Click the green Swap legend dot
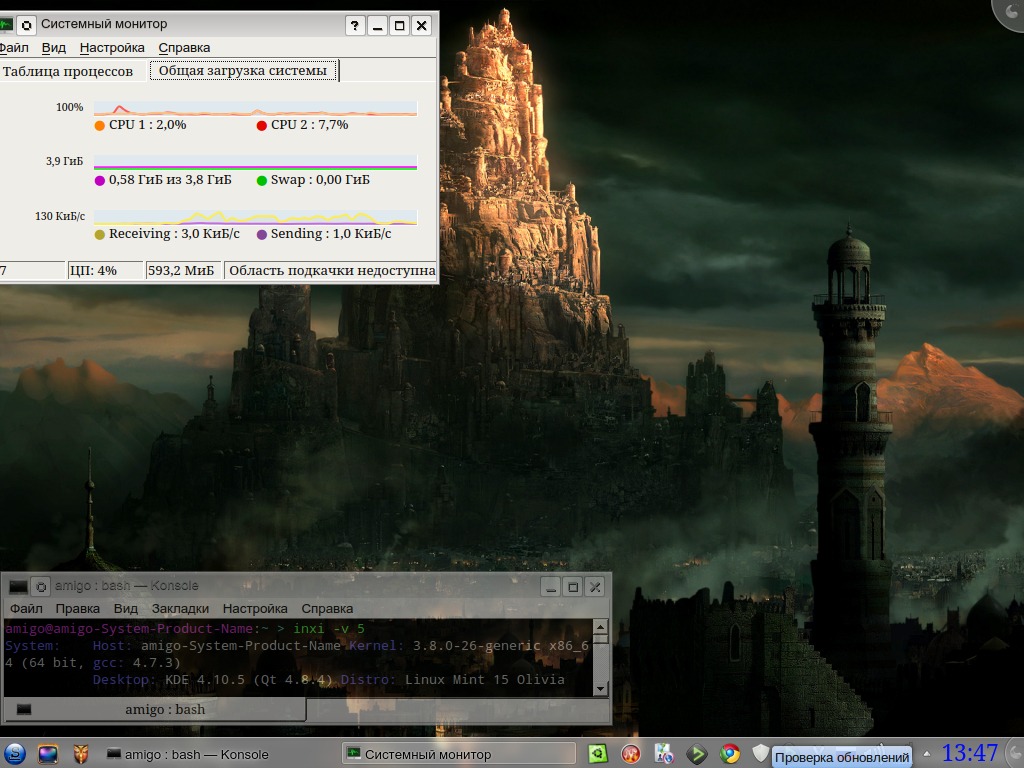Screen dimensions: 1024x768 click(262, 180)
